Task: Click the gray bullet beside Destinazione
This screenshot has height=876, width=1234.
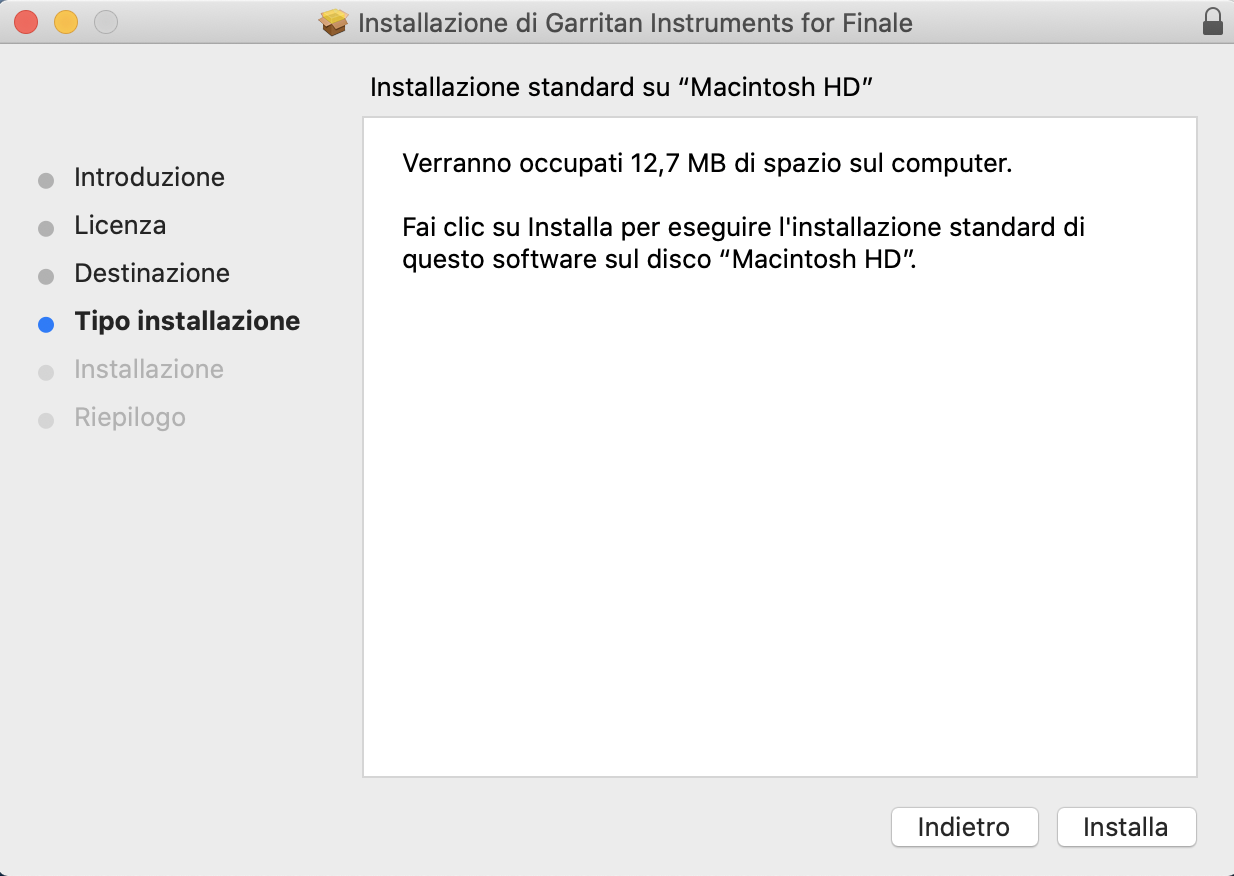Action: (x=45, y=276)
